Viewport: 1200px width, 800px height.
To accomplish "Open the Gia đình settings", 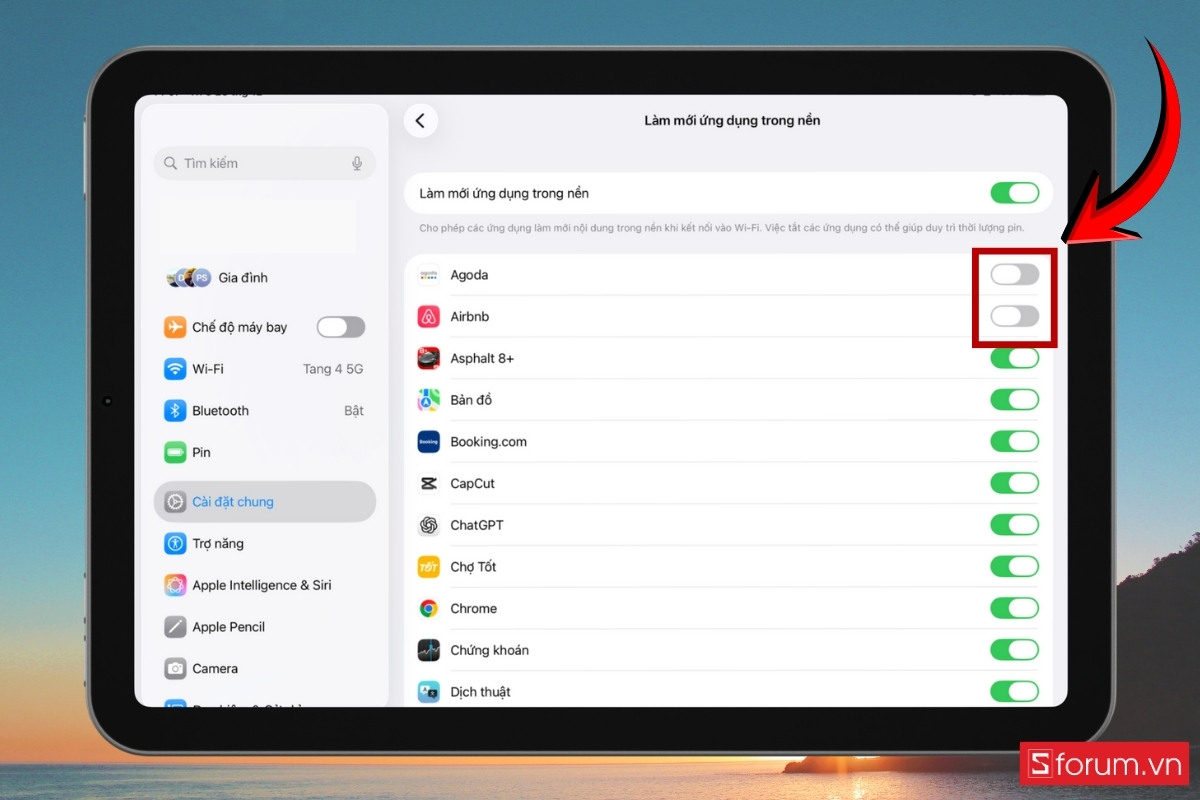I will click(265, 278).
